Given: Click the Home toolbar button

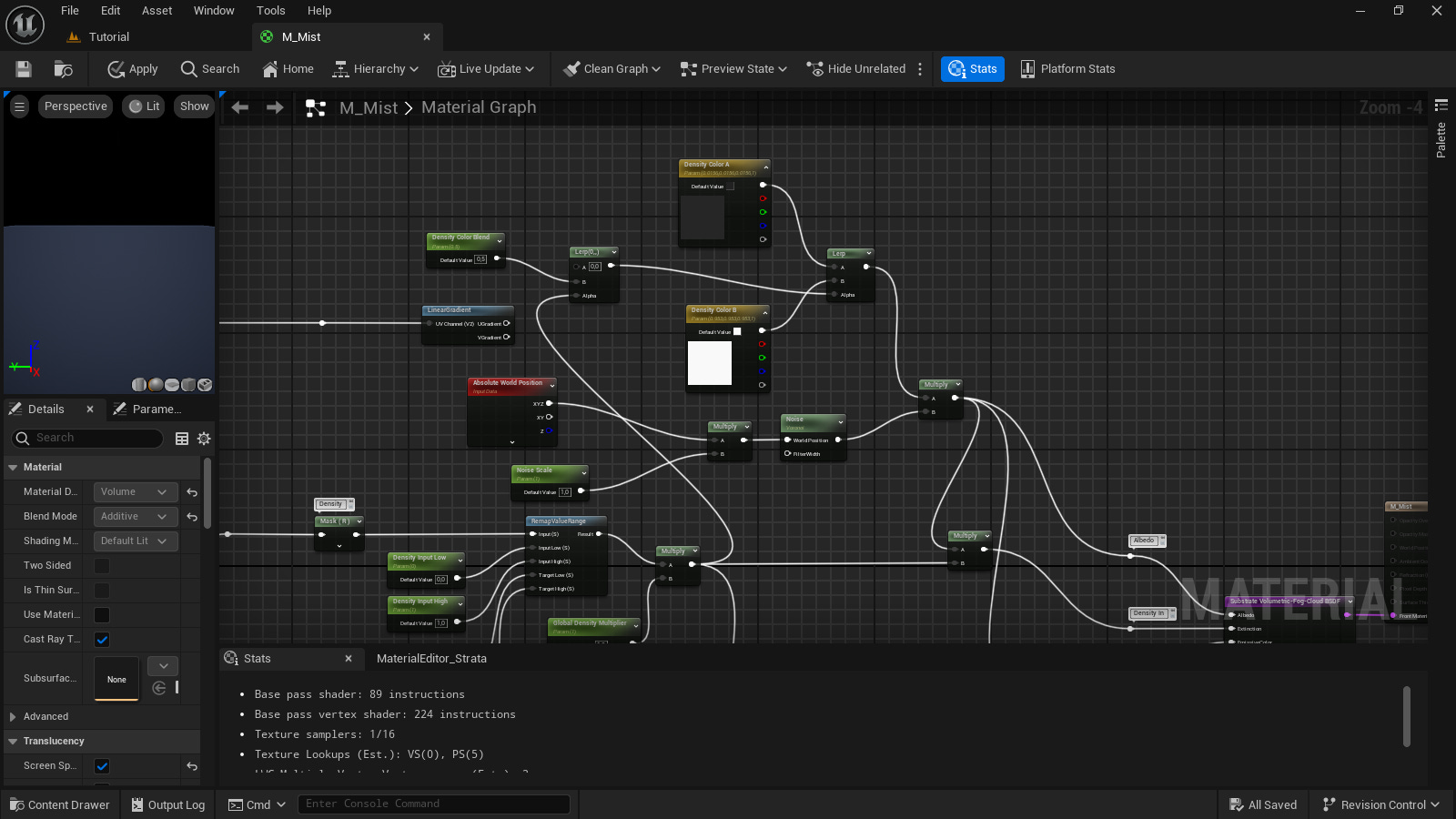Looking at the screenshot, I should coord(288,69).
